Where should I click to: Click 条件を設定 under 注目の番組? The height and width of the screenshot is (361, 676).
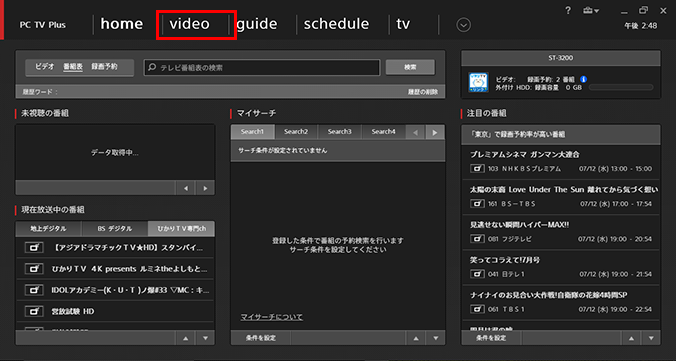(x=491, y=338)
